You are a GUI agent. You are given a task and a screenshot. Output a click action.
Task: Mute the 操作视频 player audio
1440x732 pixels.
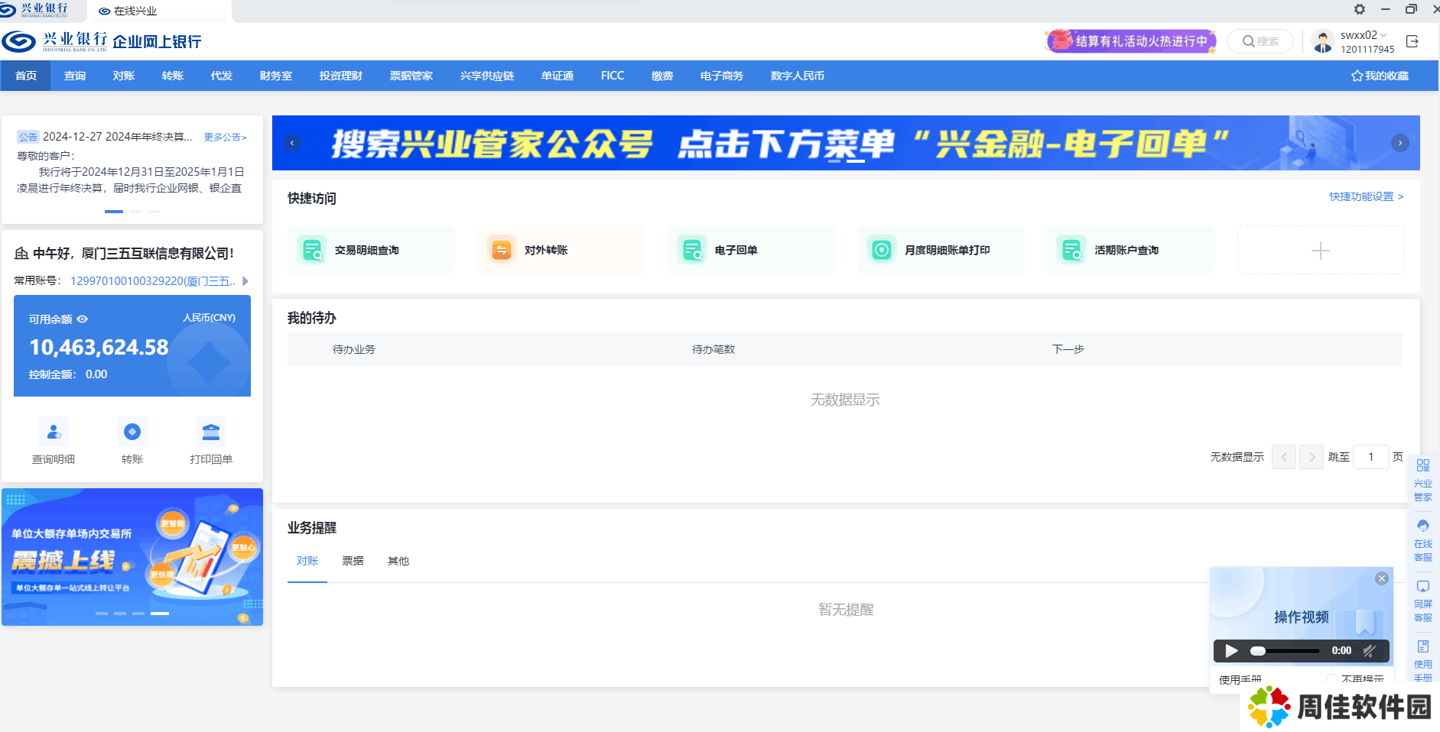1370,651
